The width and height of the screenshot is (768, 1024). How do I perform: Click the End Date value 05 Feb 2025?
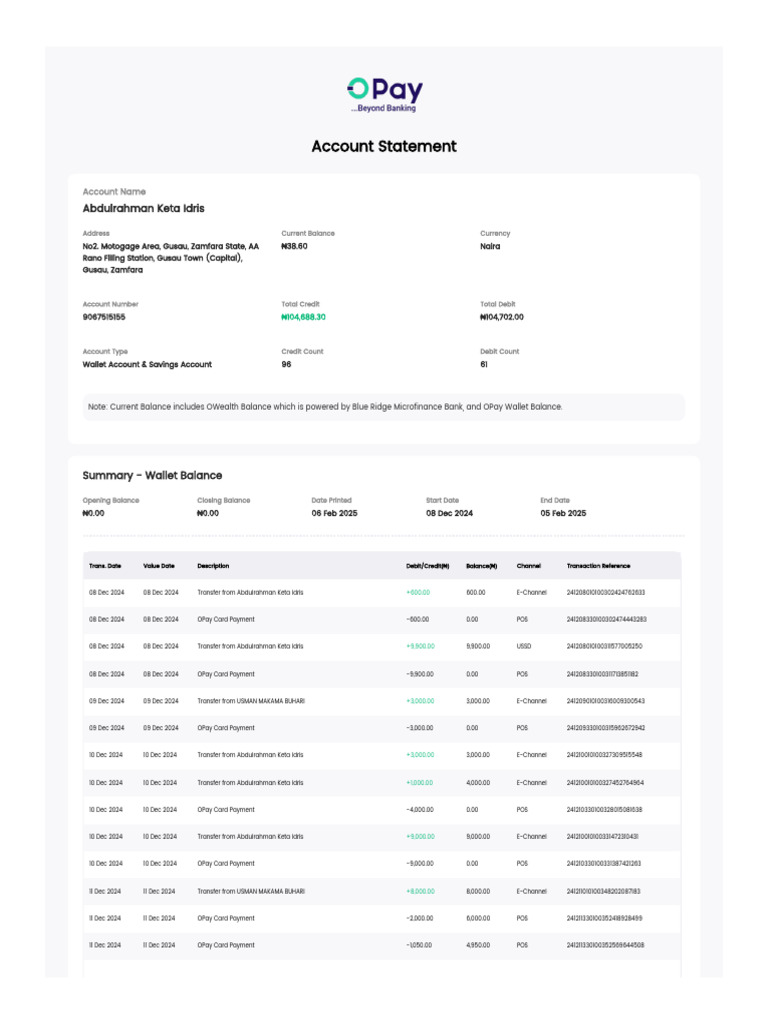(x=563, y=513)
